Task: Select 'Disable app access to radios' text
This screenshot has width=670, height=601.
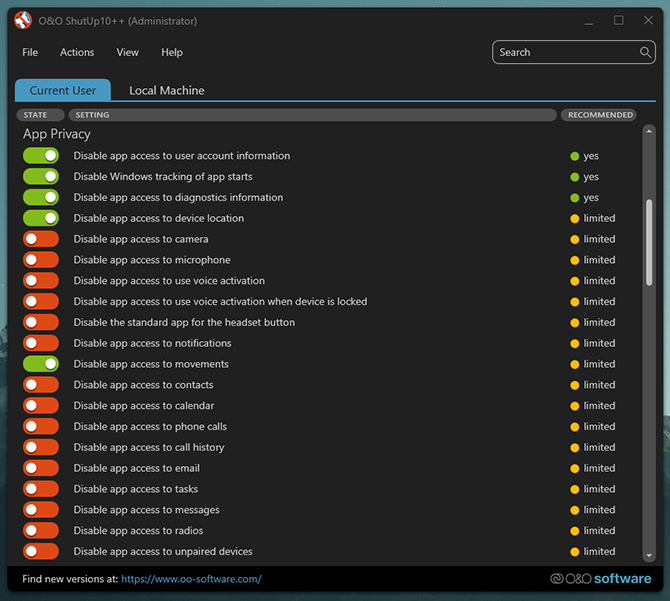Action: click(138, 531)
